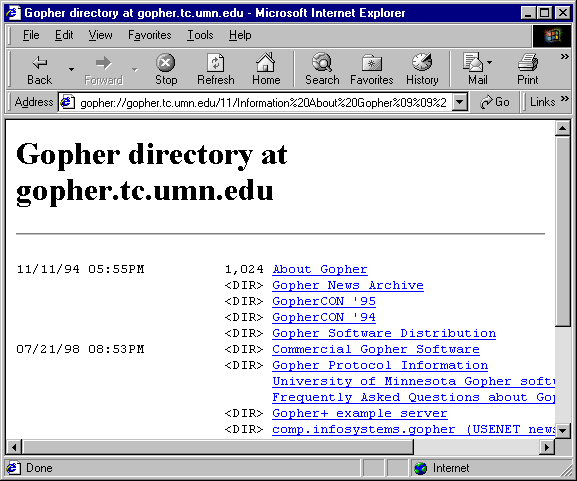Screen dimensions: 577x481
Task: Open the Edit menu
Action: (x=64, y=35)
